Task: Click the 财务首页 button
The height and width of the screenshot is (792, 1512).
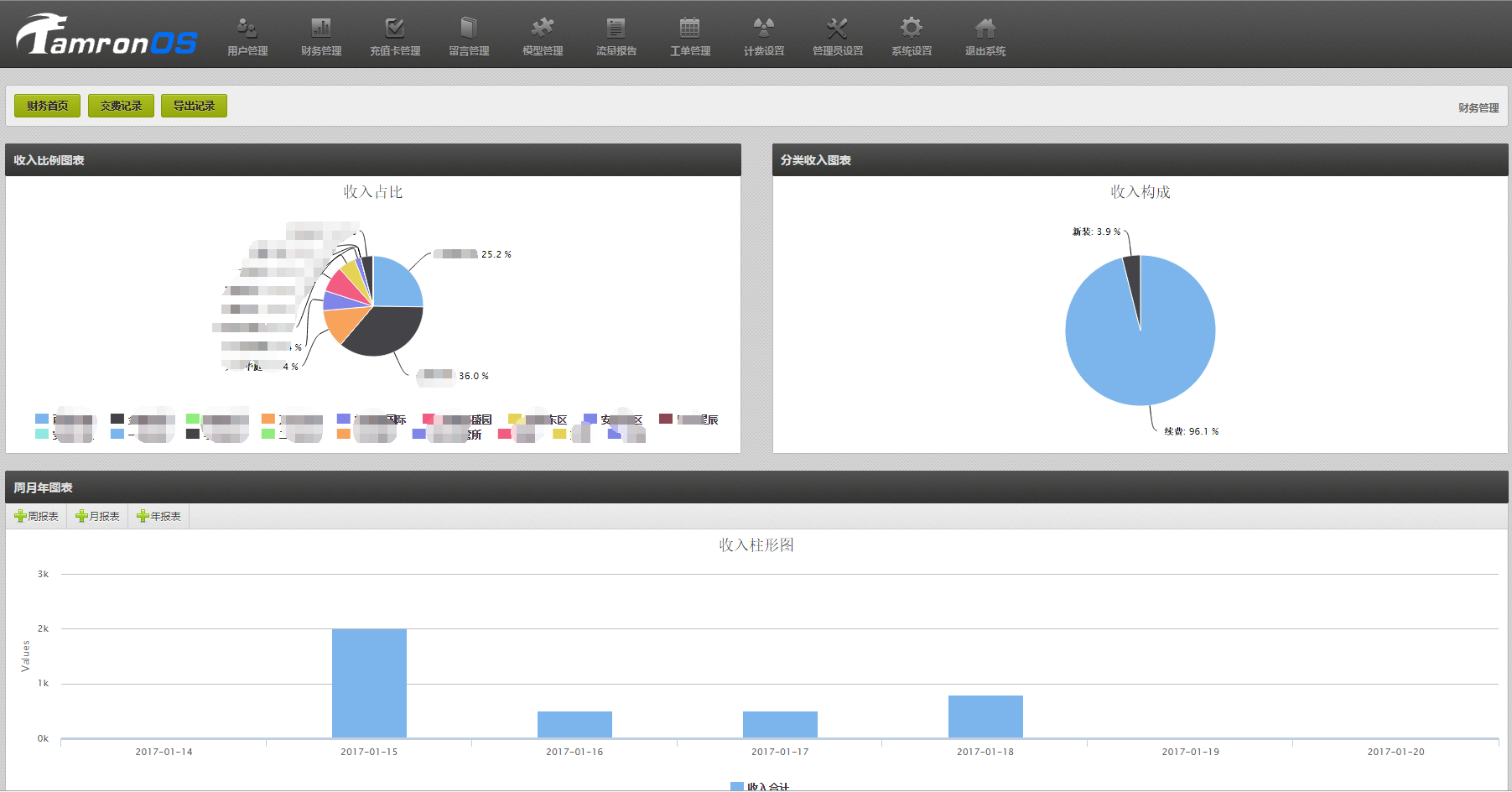Action: [x=48, y=106]
